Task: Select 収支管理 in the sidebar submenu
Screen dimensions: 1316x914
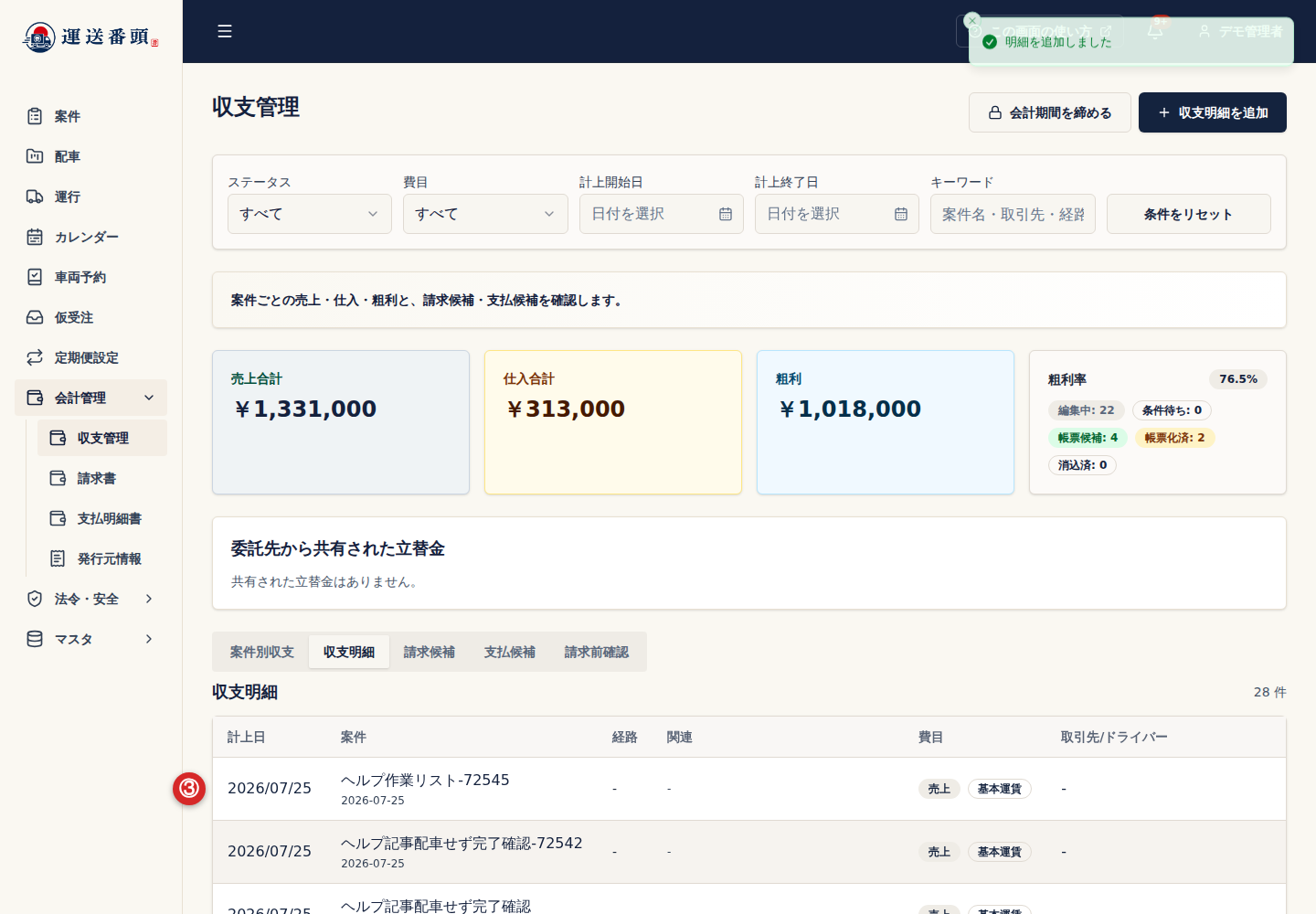Action: pos(102,438)
